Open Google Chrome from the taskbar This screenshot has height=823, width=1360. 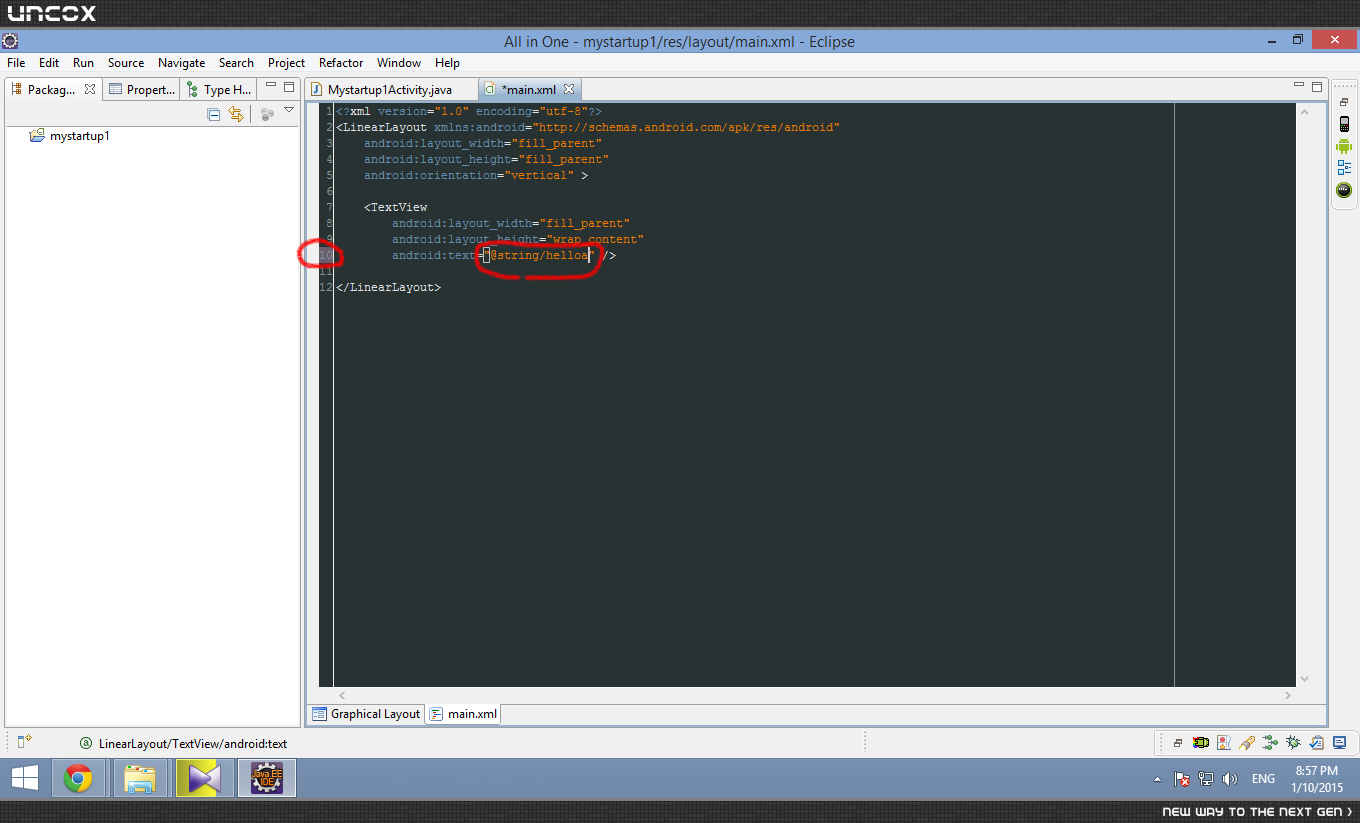coord(78,778)
